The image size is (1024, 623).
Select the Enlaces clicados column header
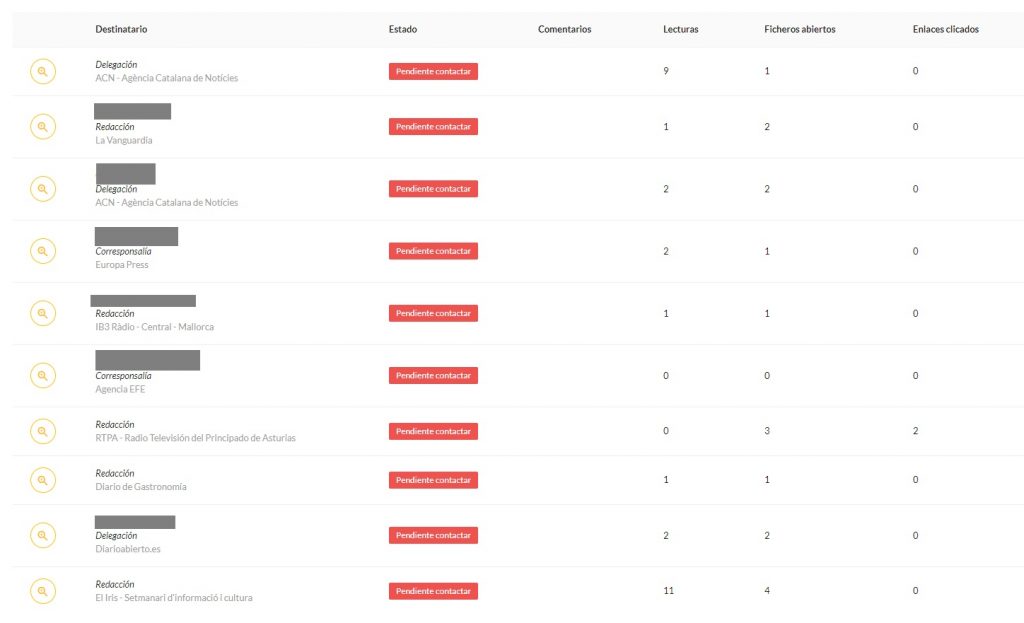tap(946, 29)
